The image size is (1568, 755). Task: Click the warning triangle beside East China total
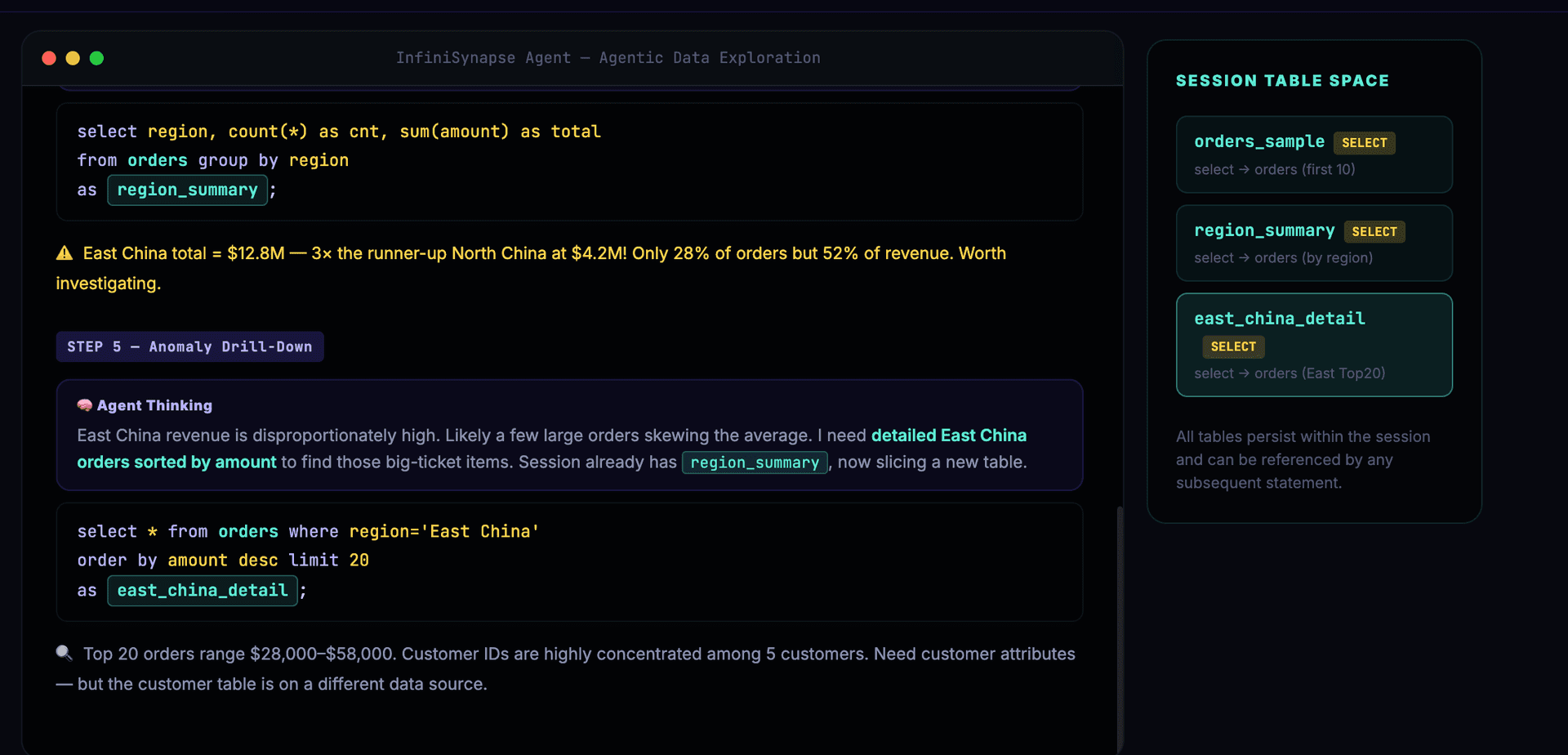[x=65, y=253]
